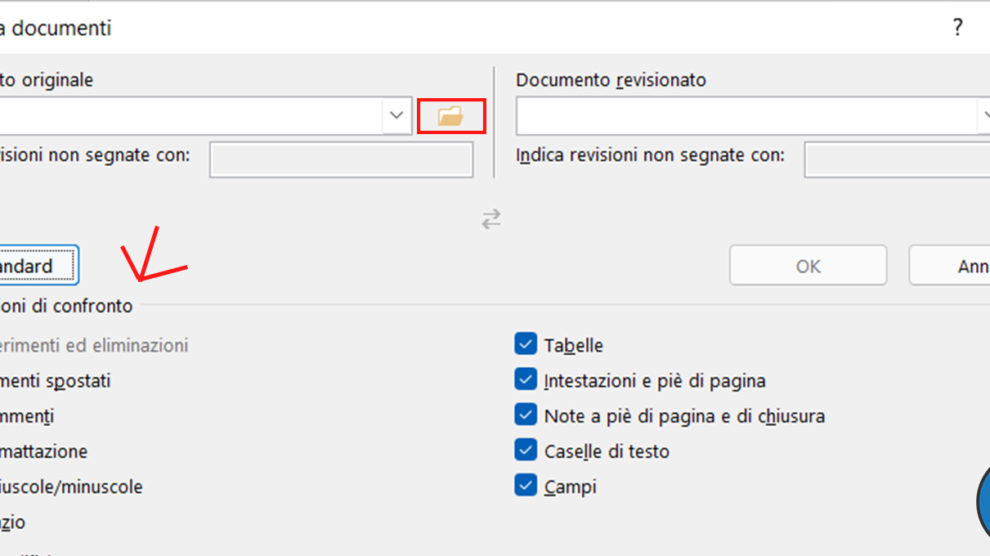Click the Annulla cancel button
Viewport: 990px width, 556px height.
pyautogui.click(x=950, y=266)
